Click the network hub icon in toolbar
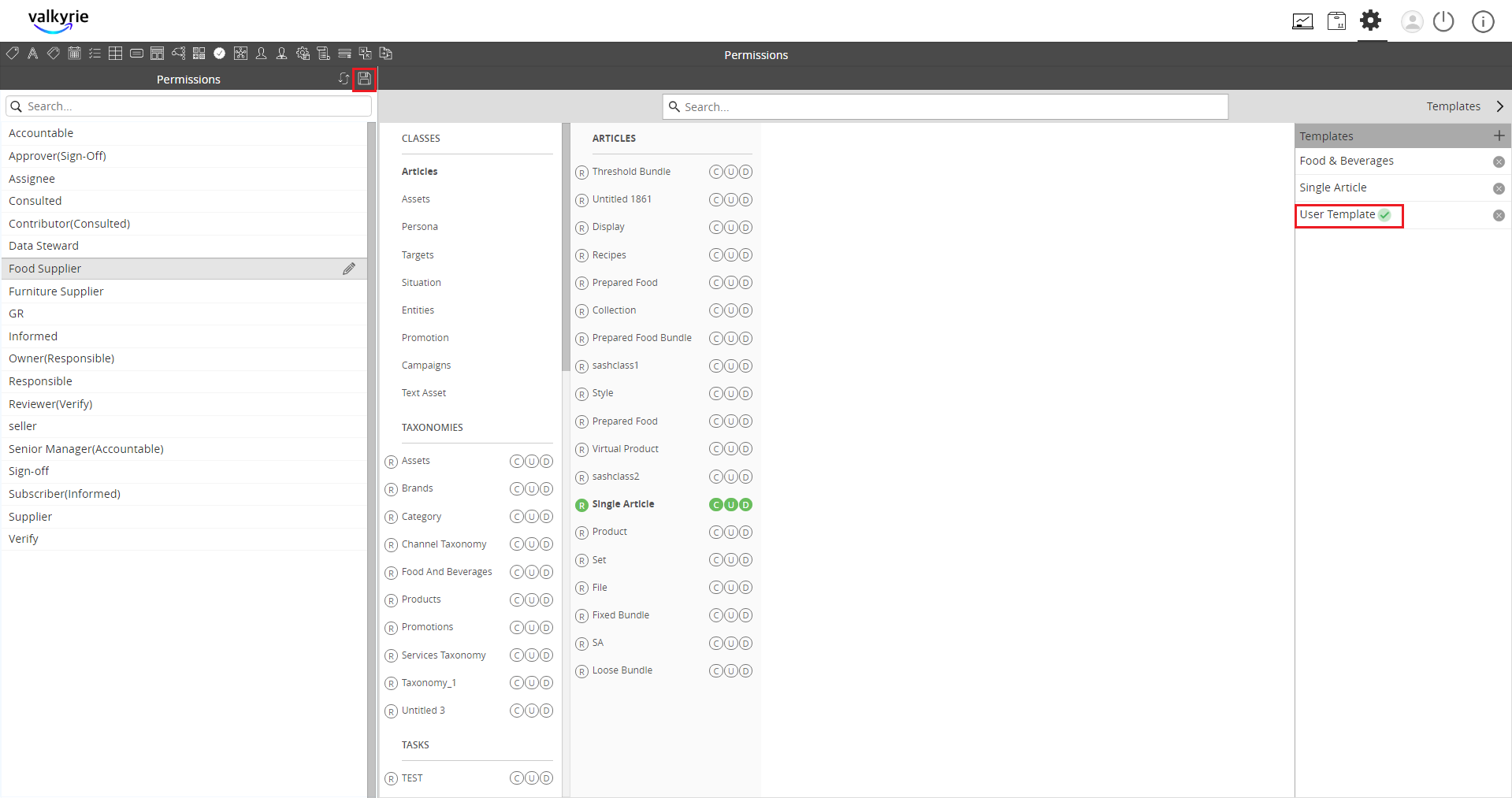1512x798 pixels. click(241, 54)
